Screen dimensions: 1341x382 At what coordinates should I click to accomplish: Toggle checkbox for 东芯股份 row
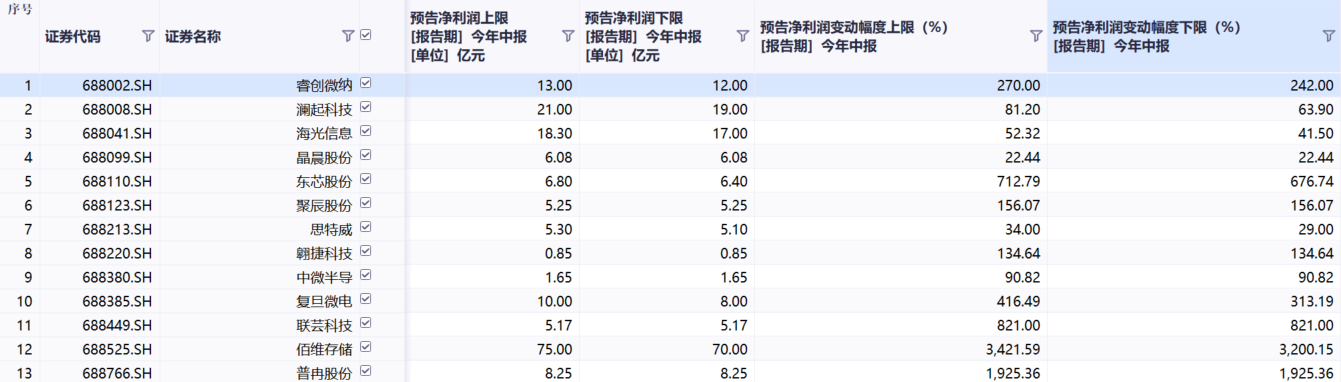[x=365, y=180]
